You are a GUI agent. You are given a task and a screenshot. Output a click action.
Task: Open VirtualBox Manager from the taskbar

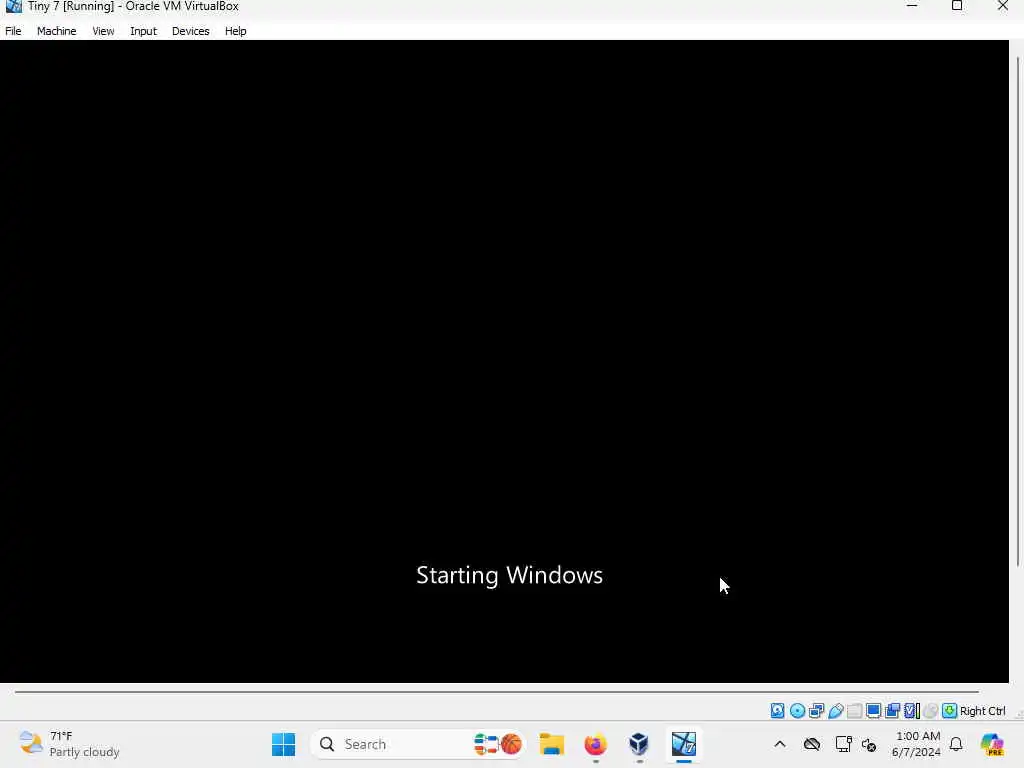tap(639, 744)
